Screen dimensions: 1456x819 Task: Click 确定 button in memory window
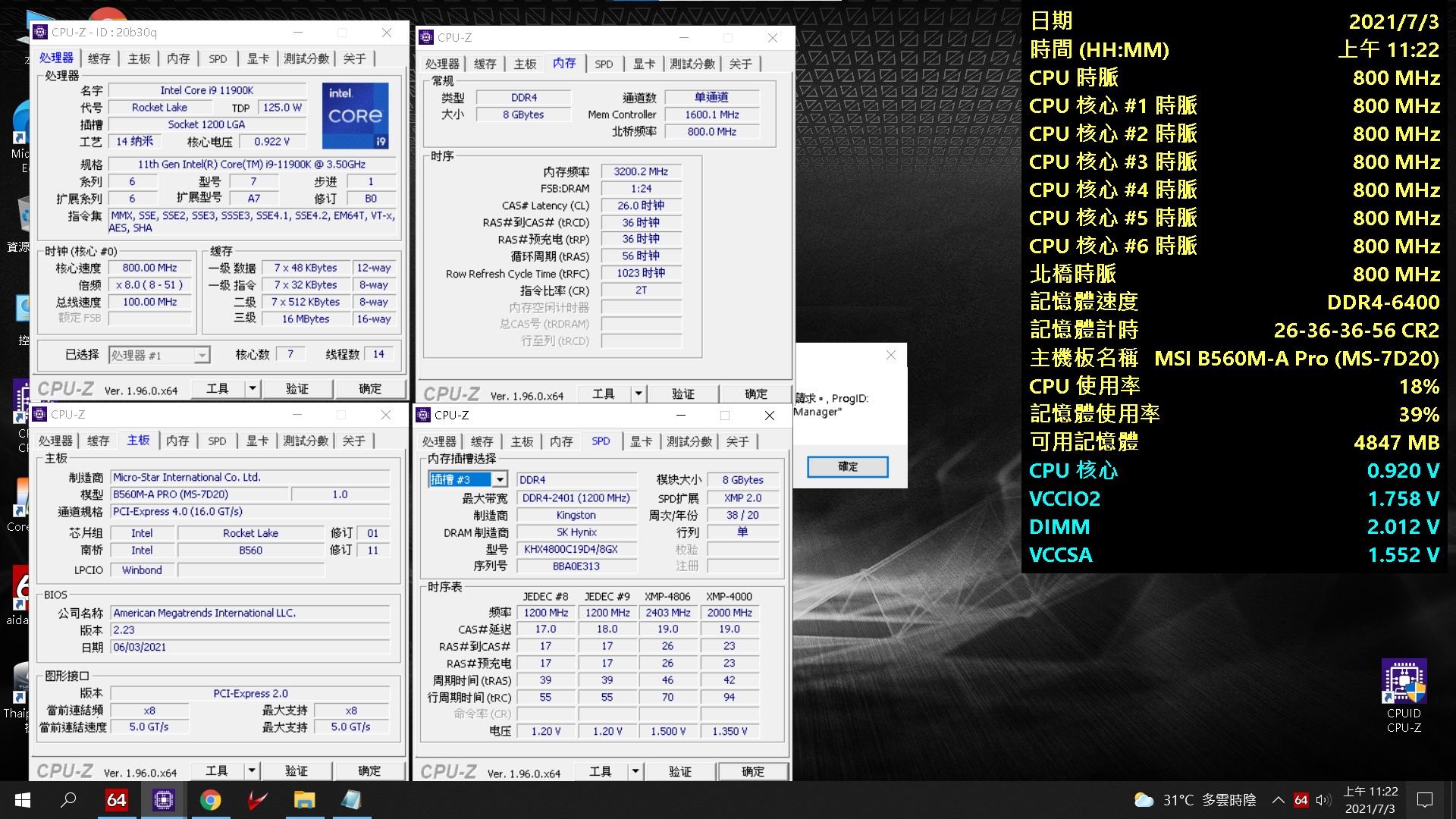point(756,394)
